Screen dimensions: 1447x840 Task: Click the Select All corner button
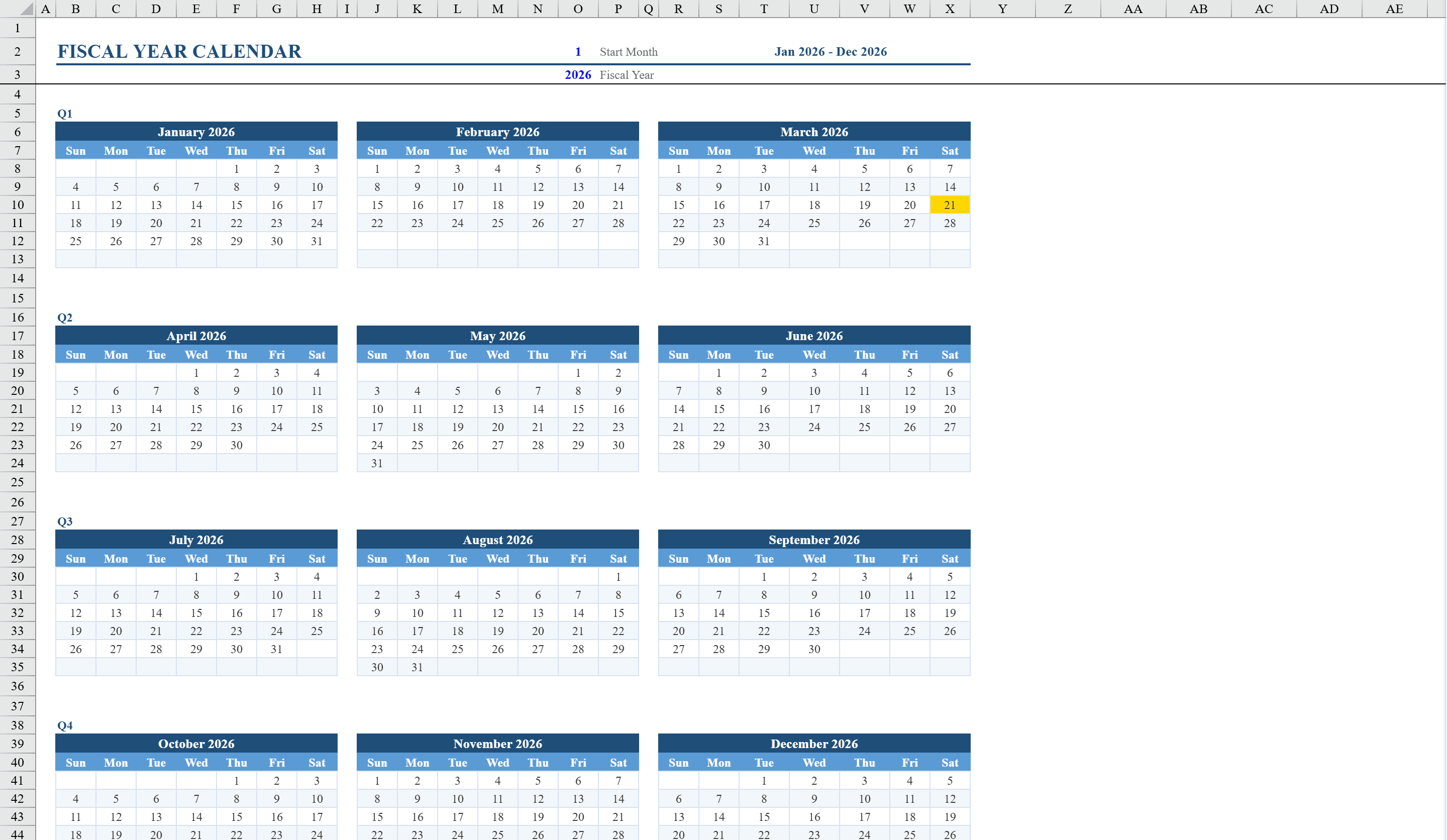pyautogui.click(x=17, y=9)
